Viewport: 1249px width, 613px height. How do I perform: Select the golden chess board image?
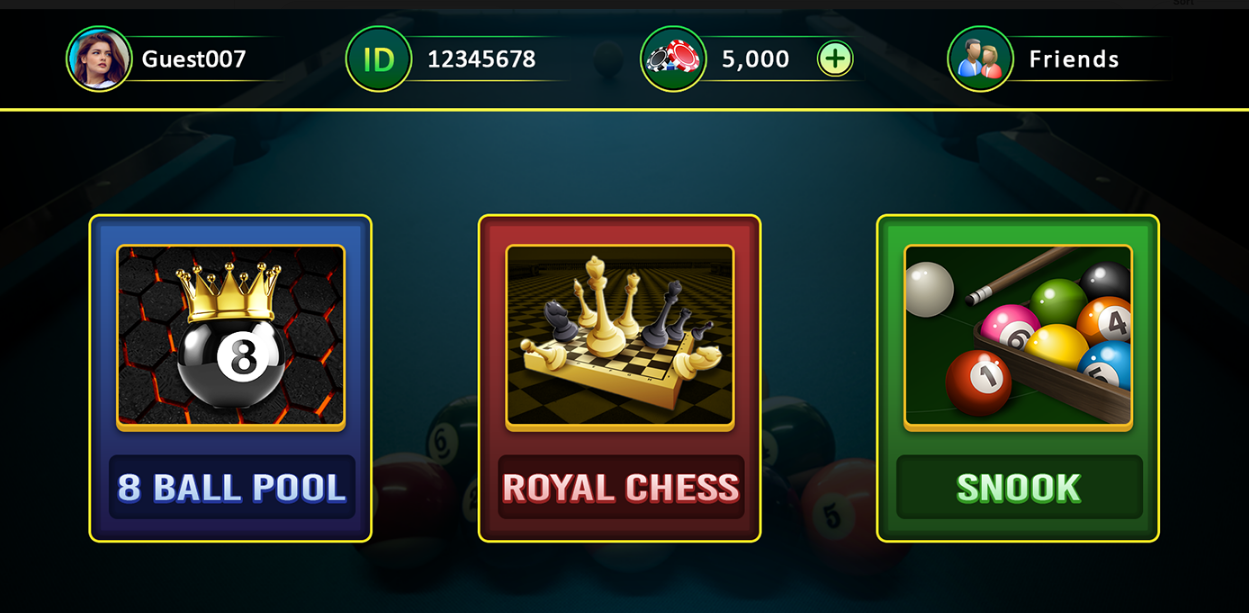620,337
